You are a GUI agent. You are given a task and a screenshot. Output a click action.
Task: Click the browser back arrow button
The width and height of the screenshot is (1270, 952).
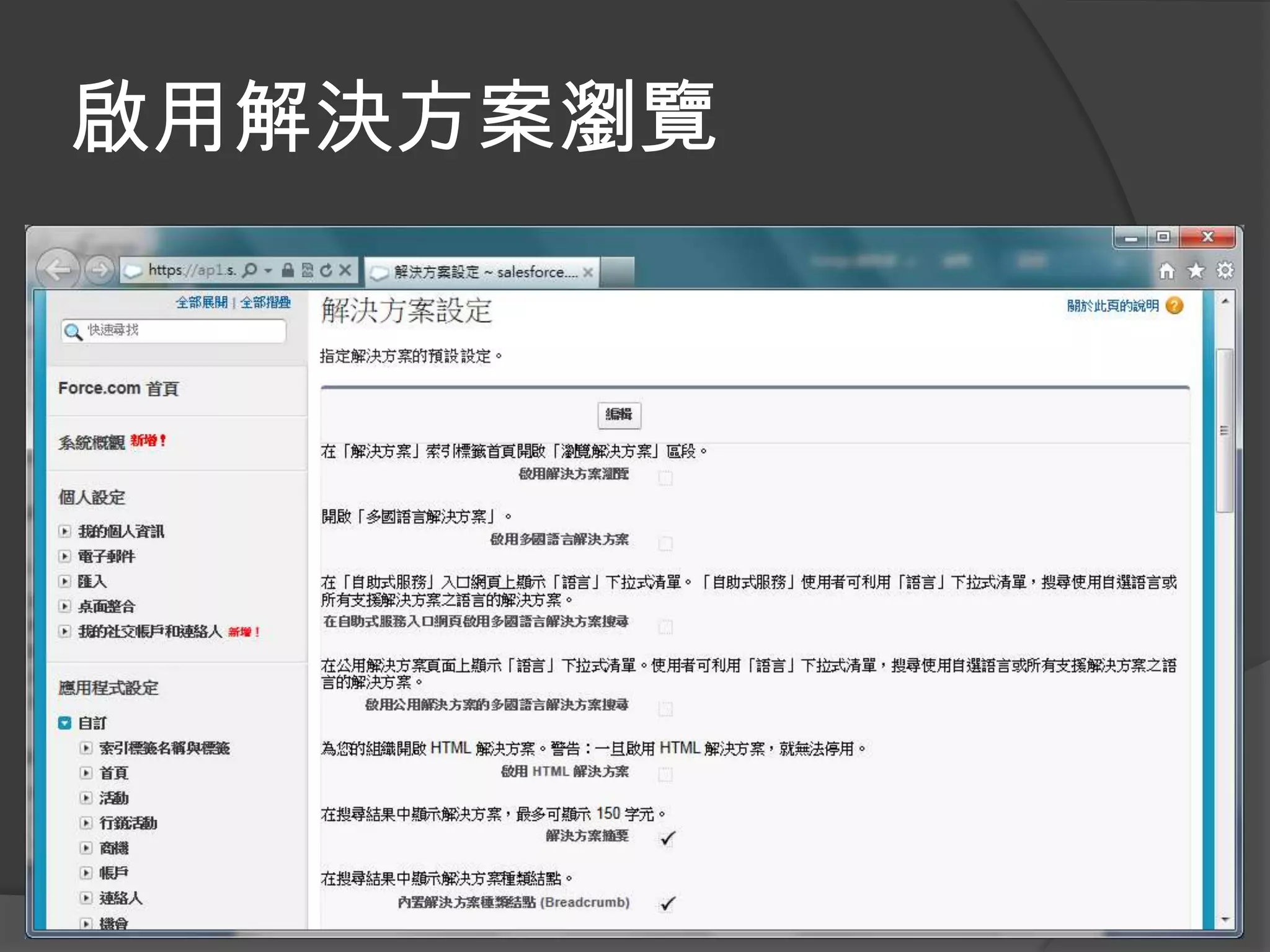[x=58, y=270]
